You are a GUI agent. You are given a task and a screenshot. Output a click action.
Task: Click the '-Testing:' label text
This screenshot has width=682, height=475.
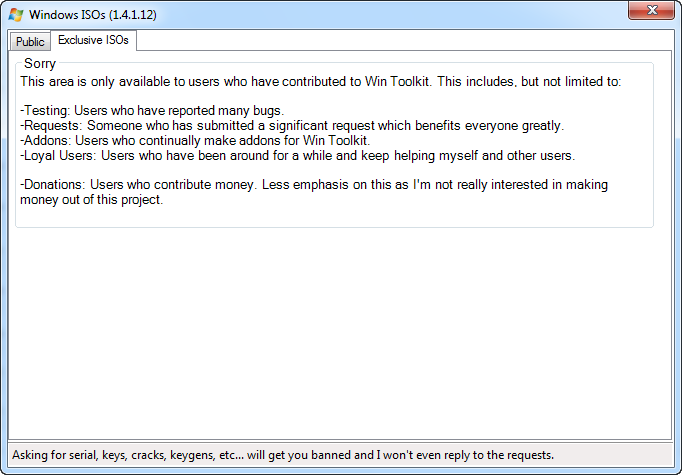pos(45,110)
